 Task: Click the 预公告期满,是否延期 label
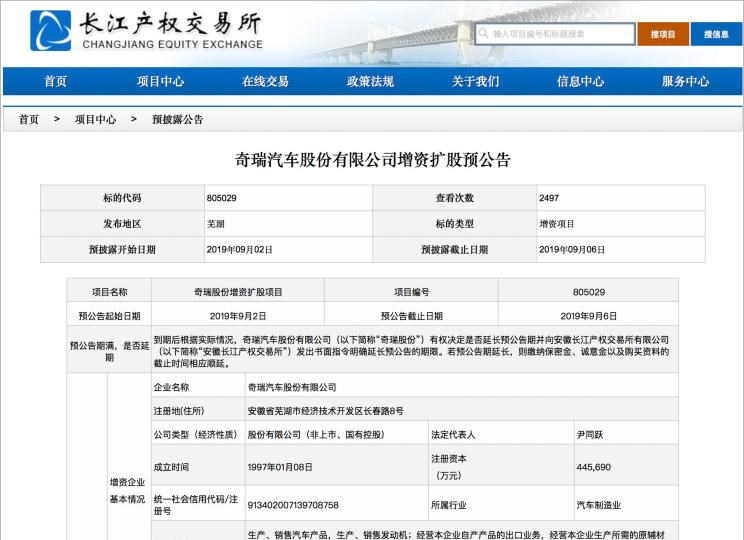[109, 351]
